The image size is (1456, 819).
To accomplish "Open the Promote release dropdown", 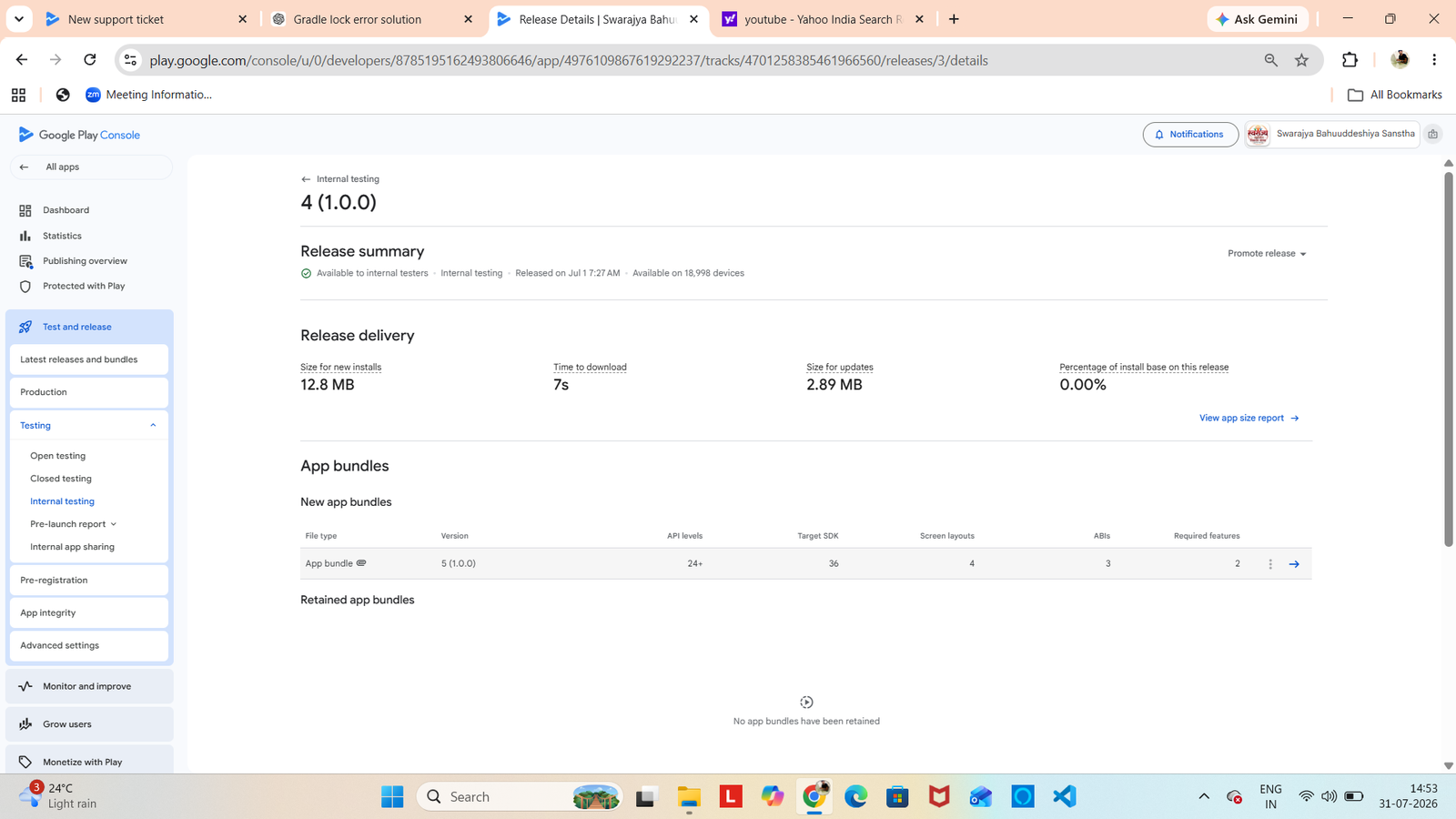I will click(x=1267, y=254).
